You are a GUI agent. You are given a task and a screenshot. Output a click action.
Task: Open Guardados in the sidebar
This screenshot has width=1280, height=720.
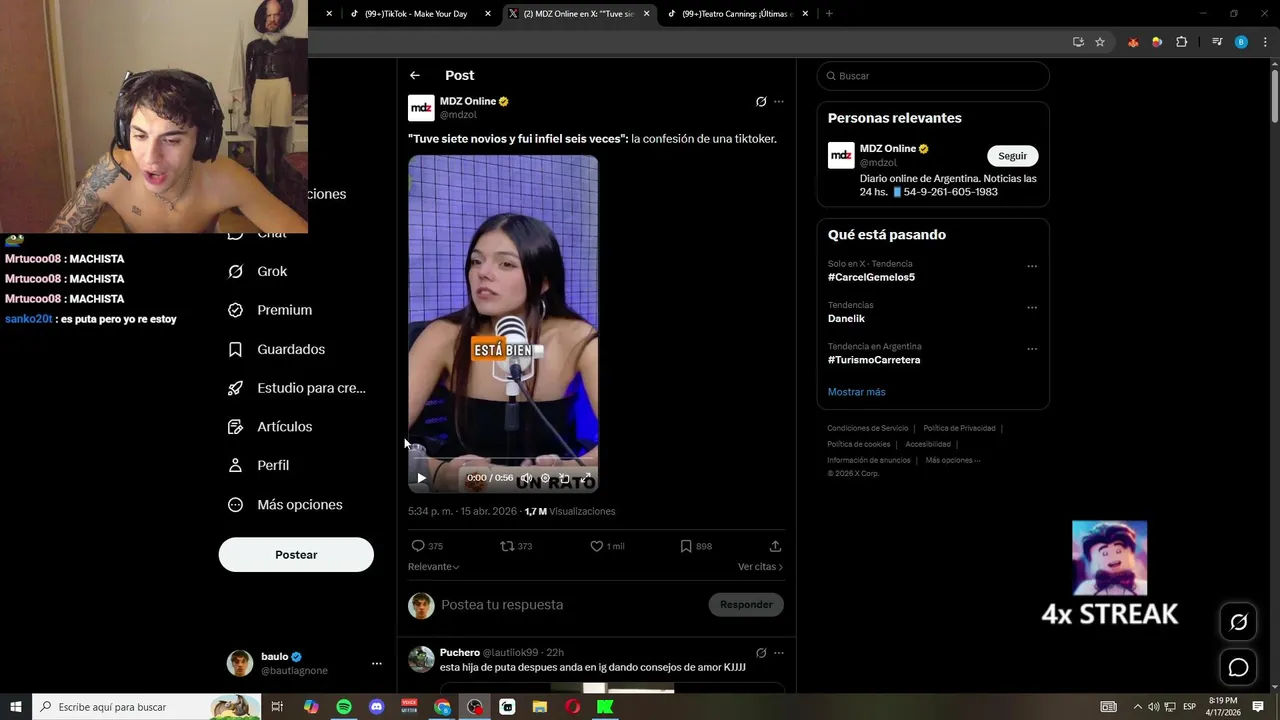(277, 349)
